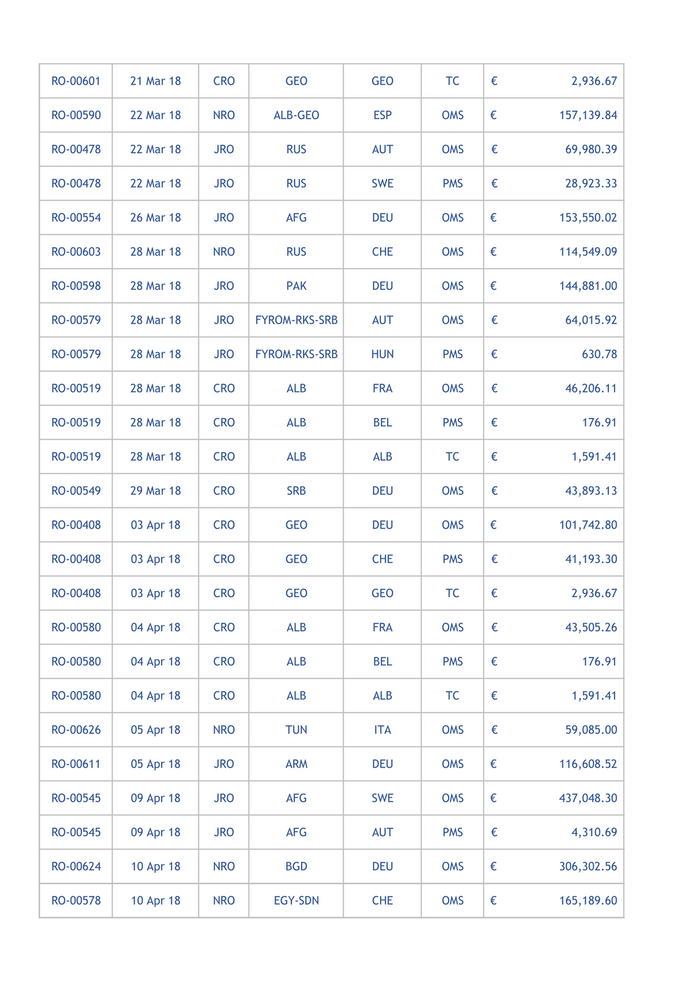Click the amount 157,139.84
The height and width of the screenshot is (990, 700).
[587, 115]
